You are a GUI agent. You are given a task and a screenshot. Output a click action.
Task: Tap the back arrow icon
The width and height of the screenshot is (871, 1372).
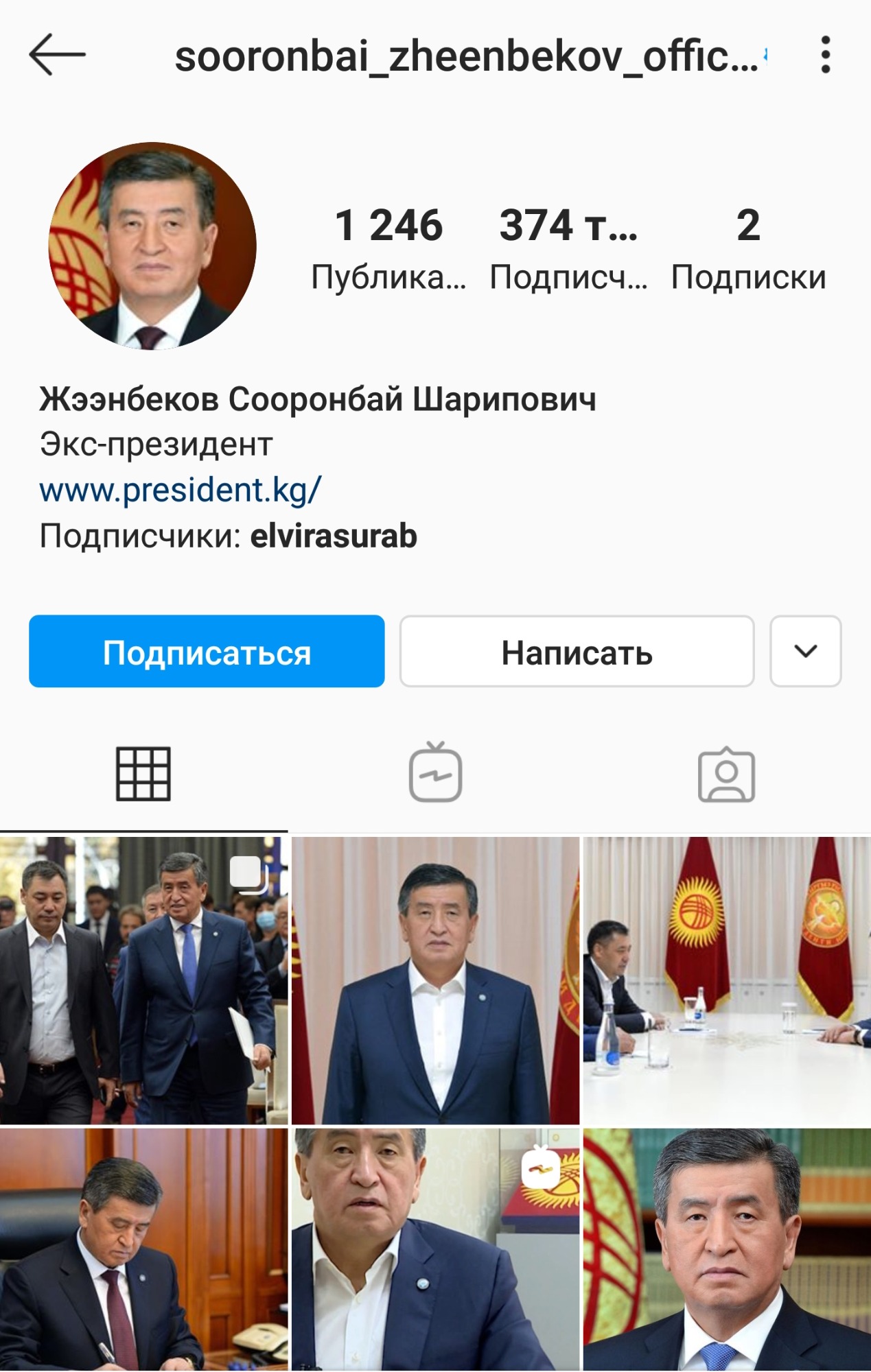(x=57, y=55)
